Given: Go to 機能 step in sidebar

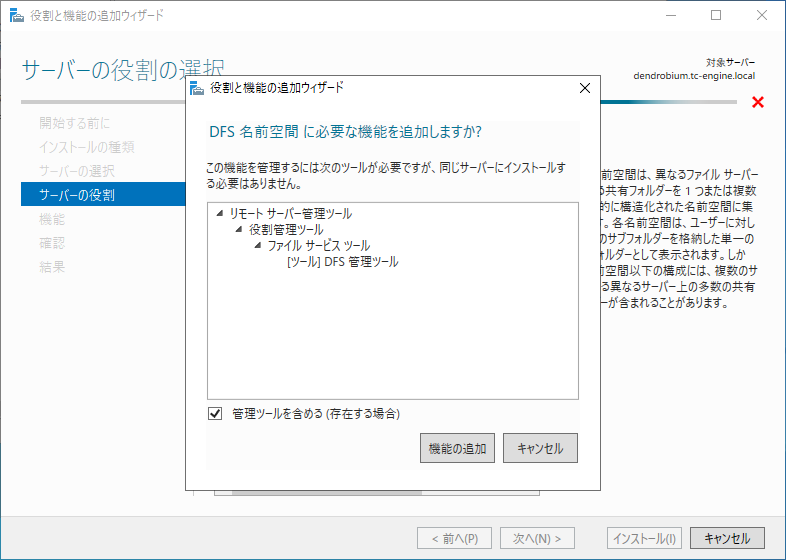Looking at the screenshot, I should click(x=52, y=219).
